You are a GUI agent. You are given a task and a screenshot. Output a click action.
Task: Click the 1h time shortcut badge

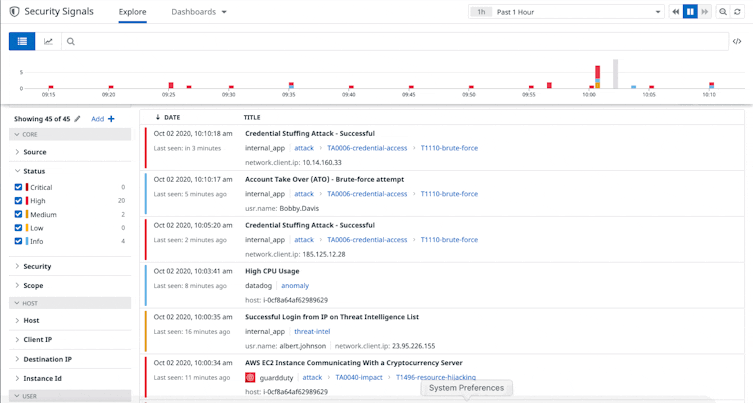pos(481,12)
